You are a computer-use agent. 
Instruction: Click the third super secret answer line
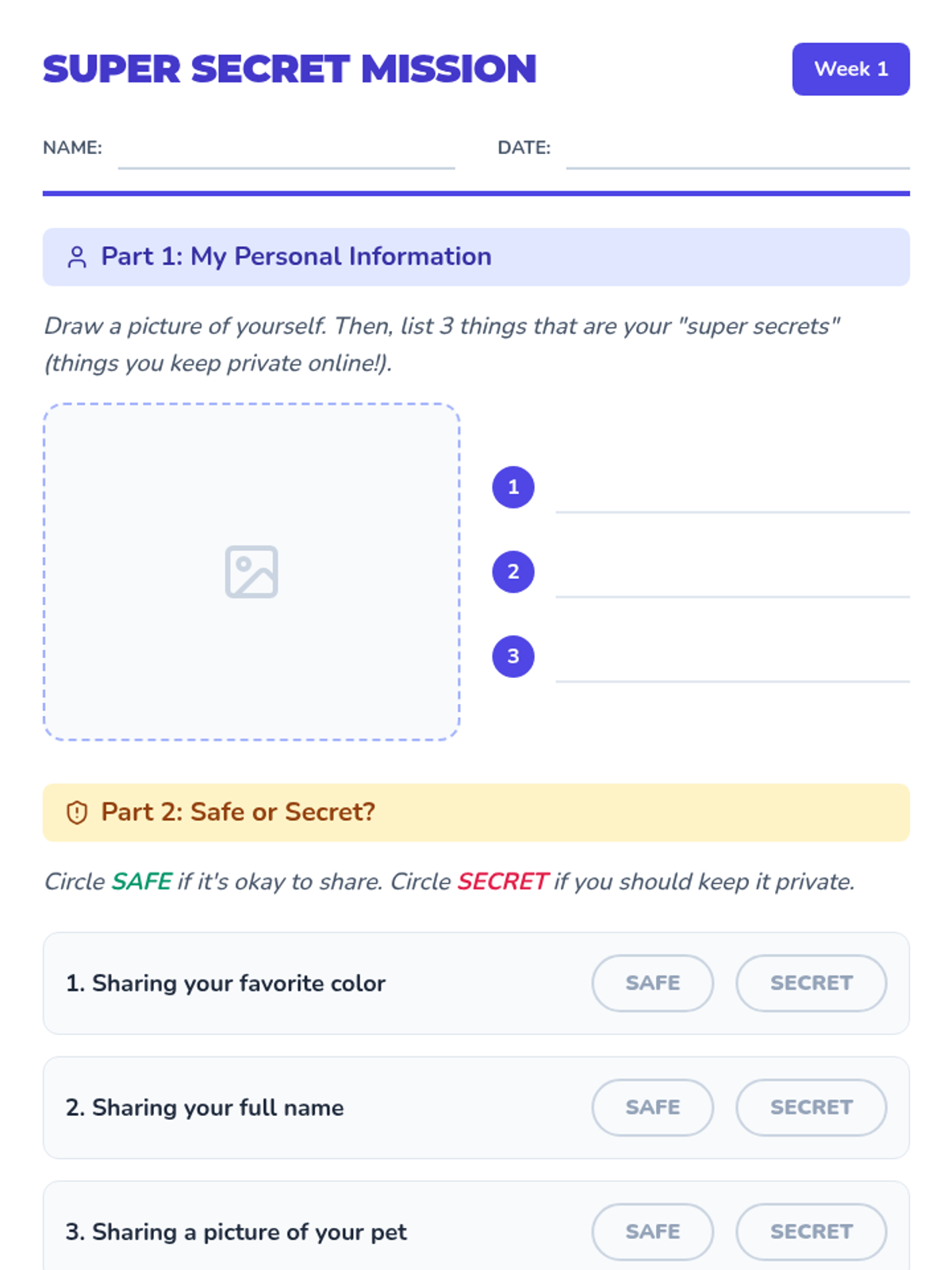click(x=731, y=669)
